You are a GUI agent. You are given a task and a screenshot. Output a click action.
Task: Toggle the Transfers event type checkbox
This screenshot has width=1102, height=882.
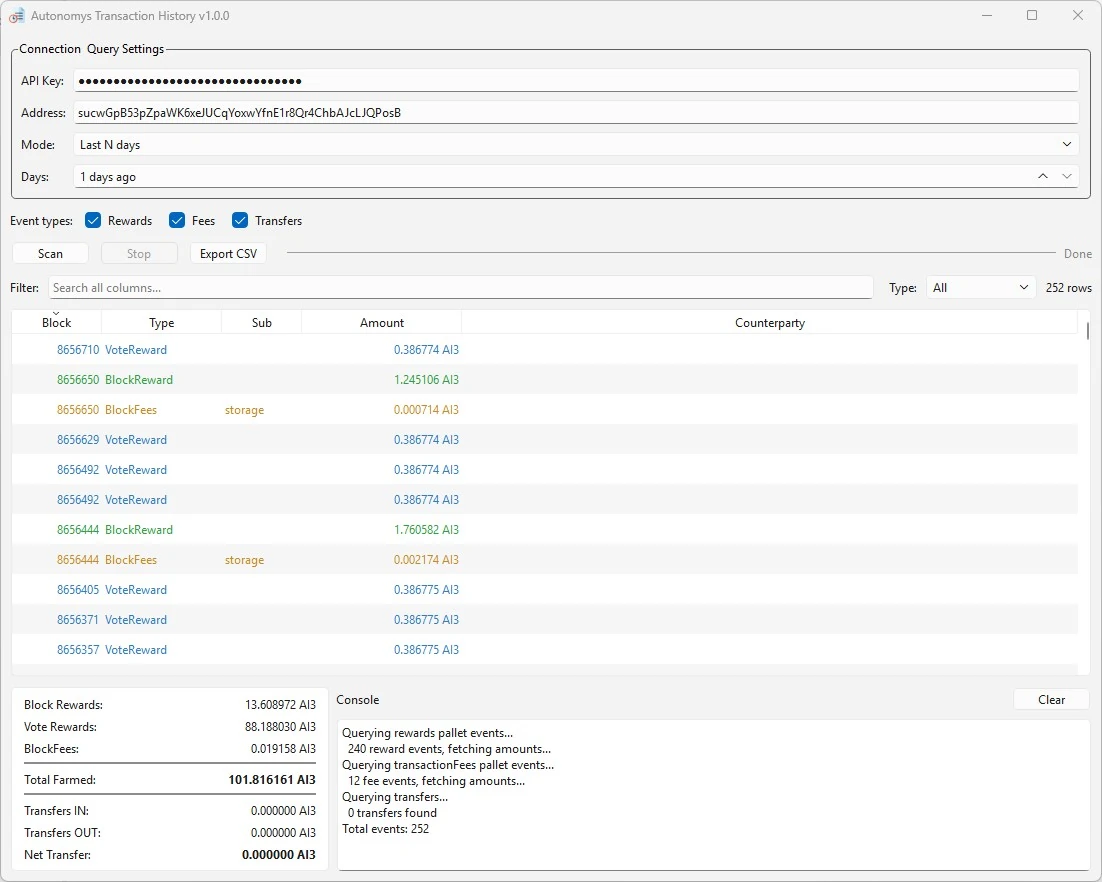(x=240, y=220)
